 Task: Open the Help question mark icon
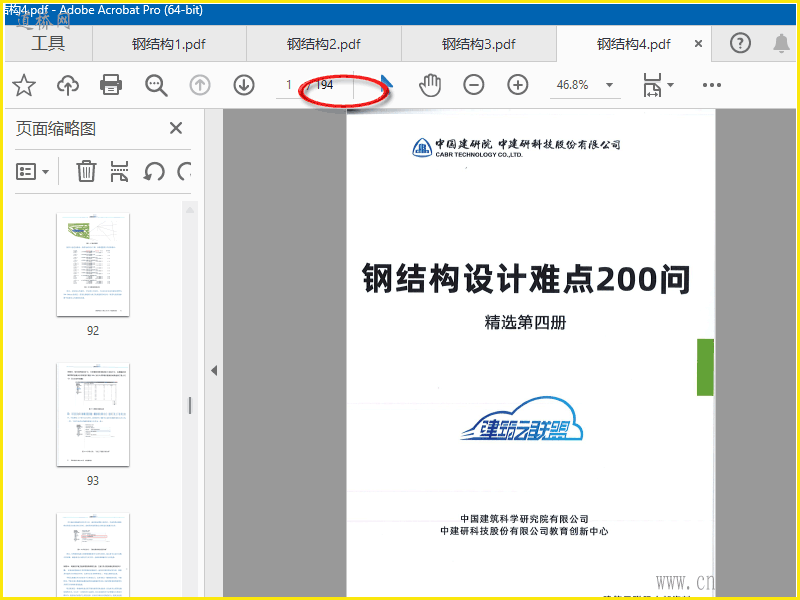[740, 43]
